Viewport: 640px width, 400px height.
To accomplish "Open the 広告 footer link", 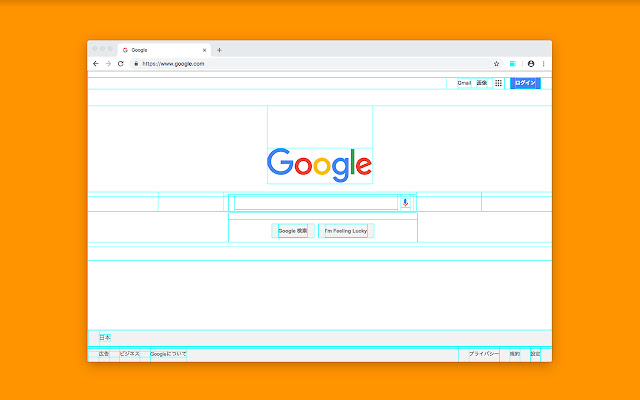I will (104, 354).
